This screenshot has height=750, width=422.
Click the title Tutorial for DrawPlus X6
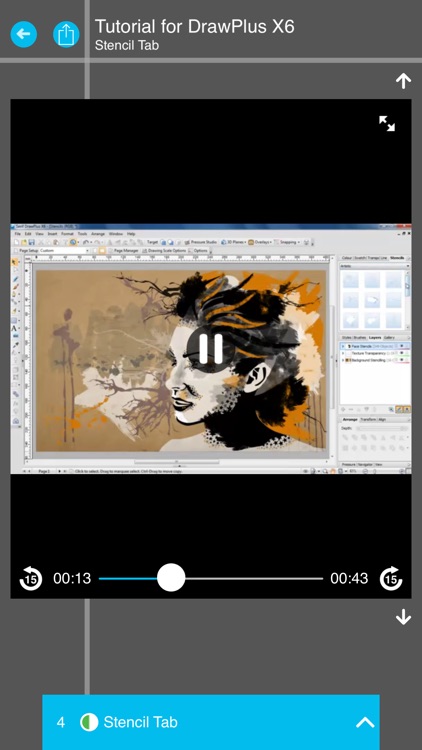[194, 26]
